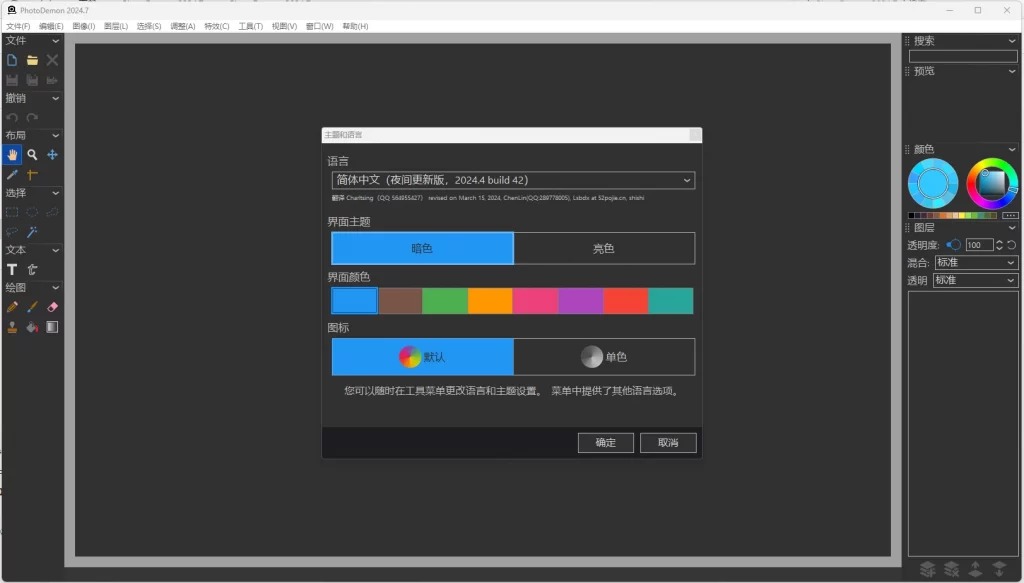1024x583 pixels.
Task: Switch interface theme to 亮色 (light)
Action: (604, 248)
